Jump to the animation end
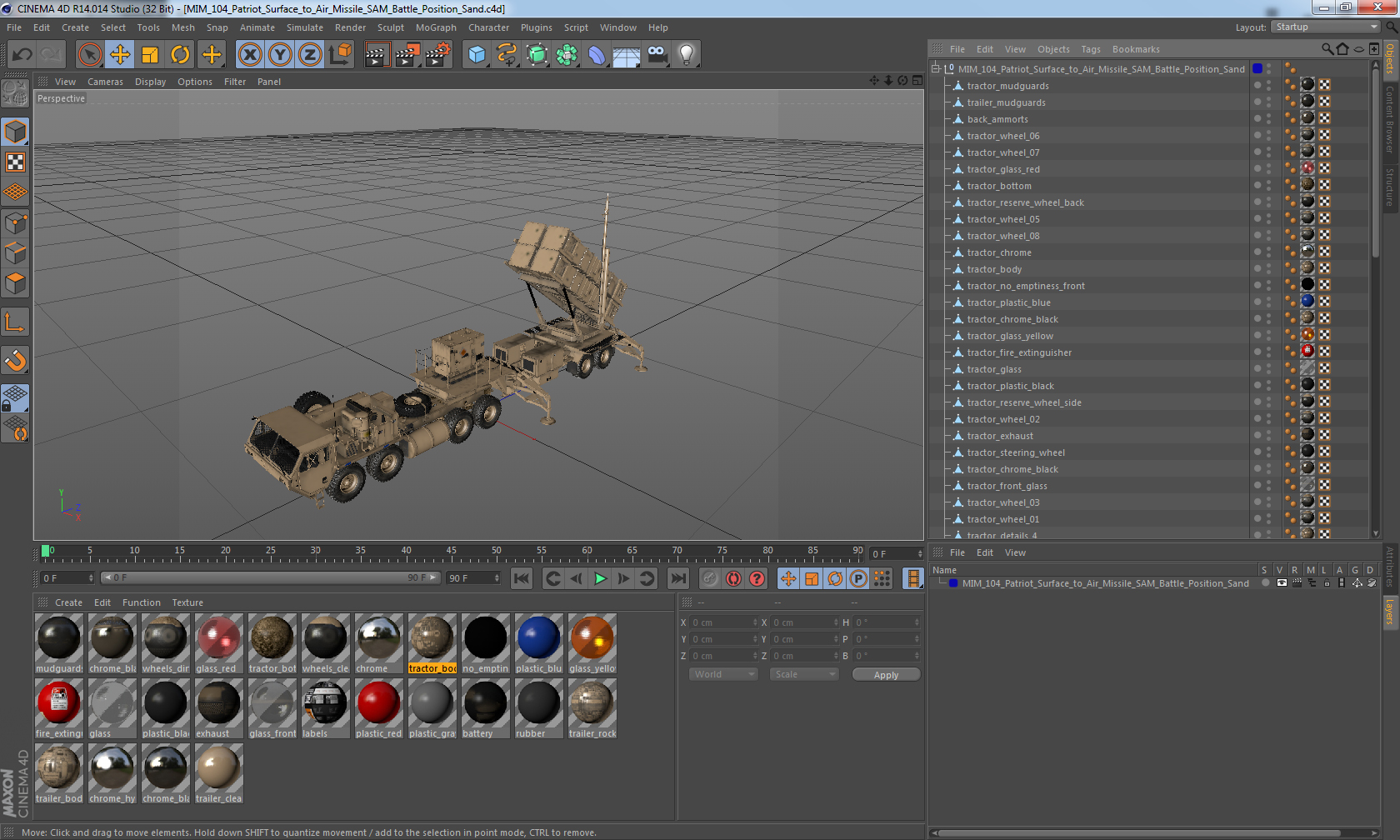The image size is (1400, 840). pyautogui.click(x=678, y=578)
